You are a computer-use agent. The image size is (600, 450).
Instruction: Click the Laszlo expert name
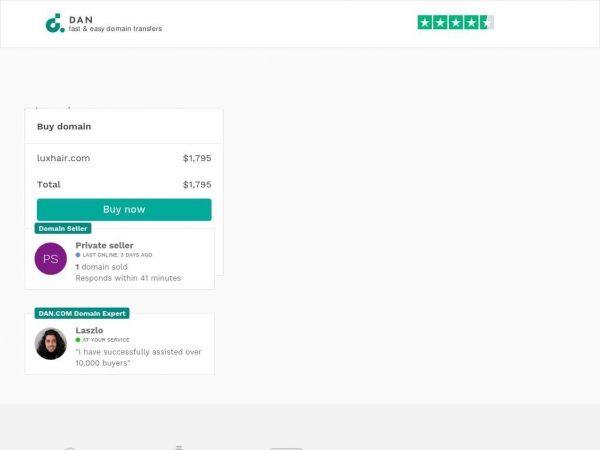89,330
